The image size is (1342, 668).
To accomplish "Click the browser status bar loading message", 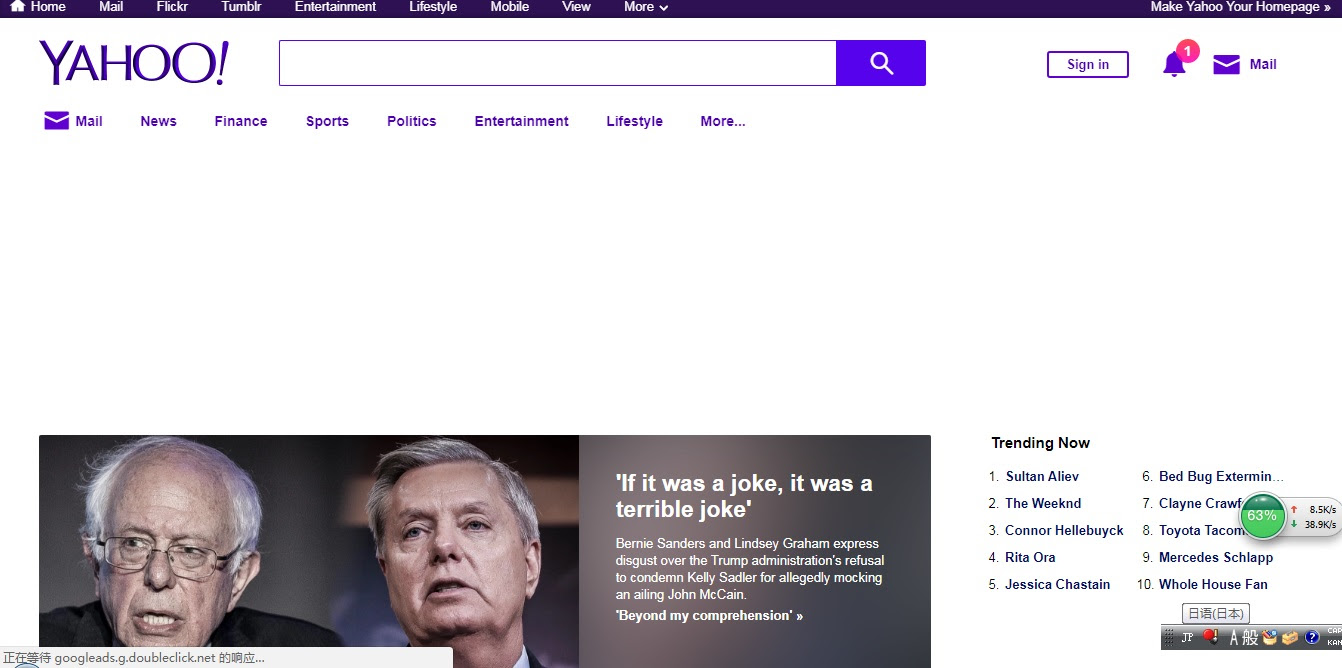I will (134, 658).
